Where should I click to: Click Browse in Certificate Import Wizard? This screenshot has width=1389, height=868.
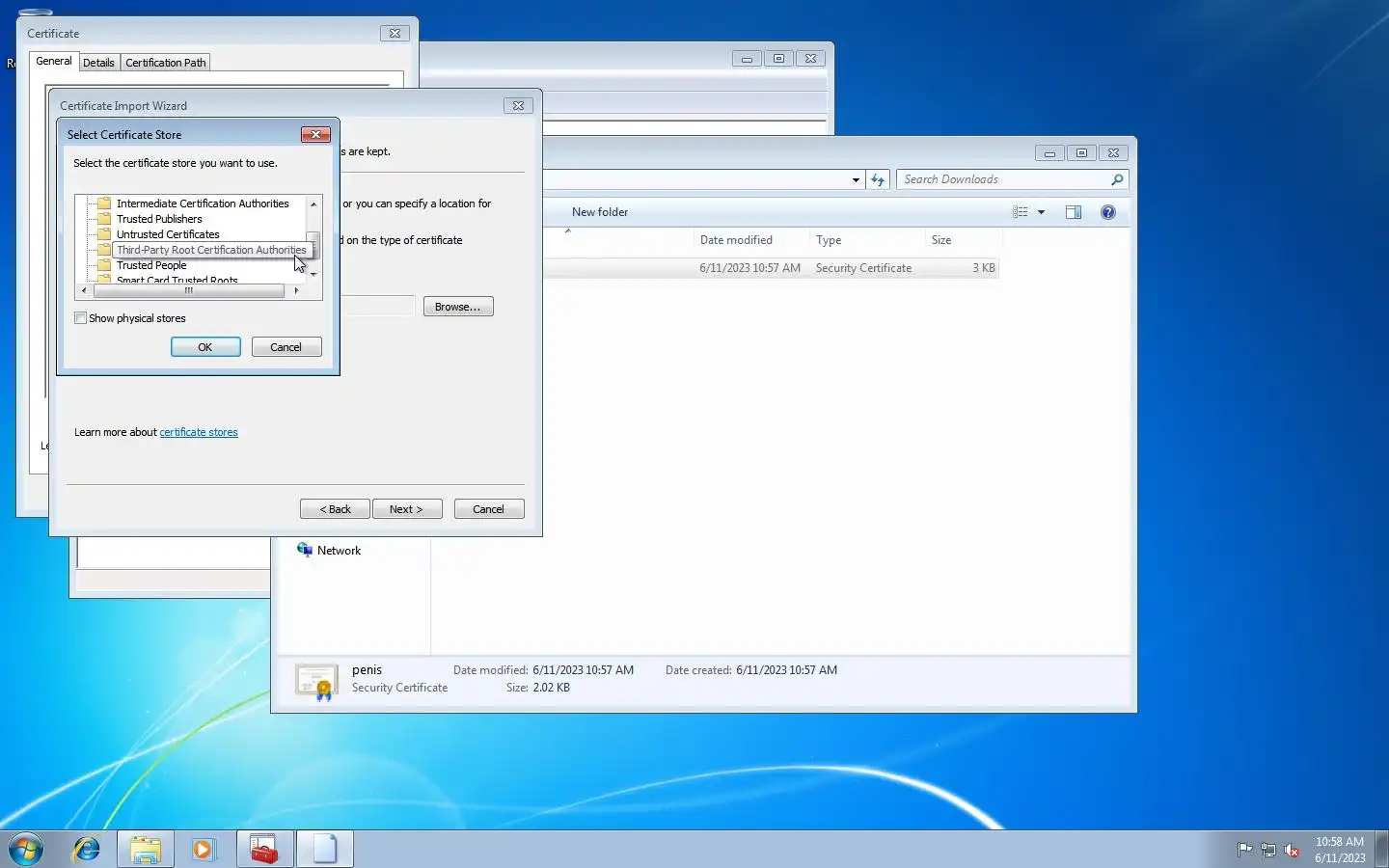pos(458,307)
